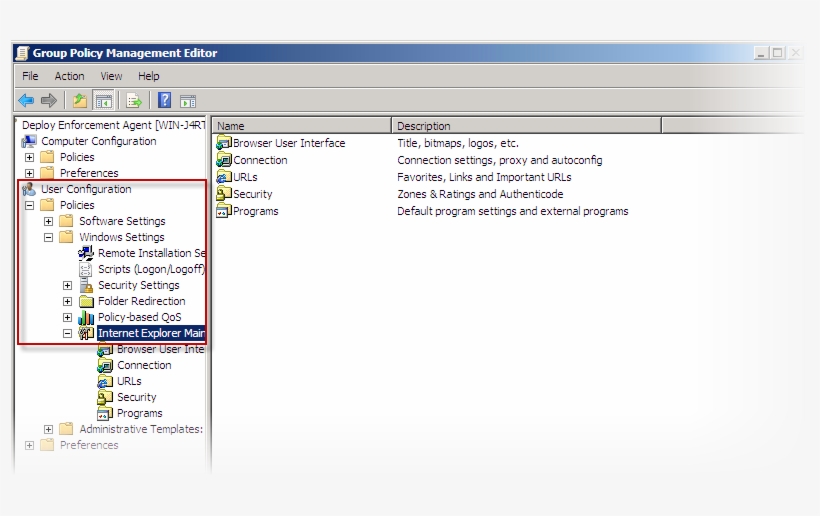
Task: Click the Computer Configuration icon in tree
Action: click(x=29, y=141)
